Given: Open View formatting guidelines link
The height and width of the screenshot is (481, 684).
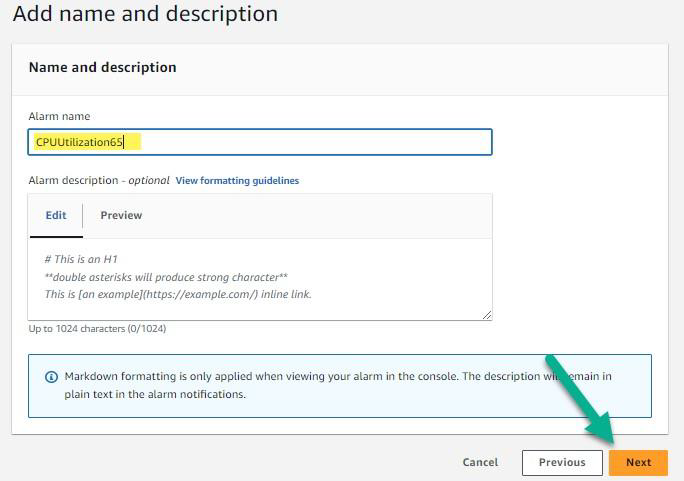Looking at the screenshot, I should [237, 181].
